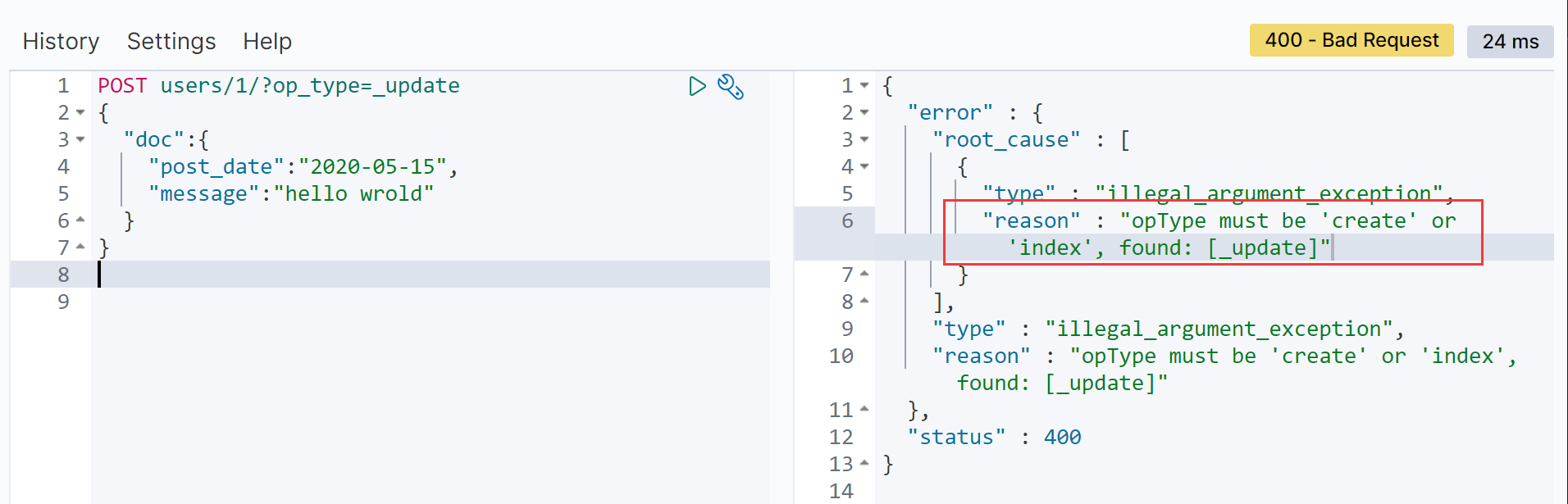The height and width of the screenshot is (504, 1568).
Task: Collapse "doc" fold at request line 3
Action: (80, 139)
